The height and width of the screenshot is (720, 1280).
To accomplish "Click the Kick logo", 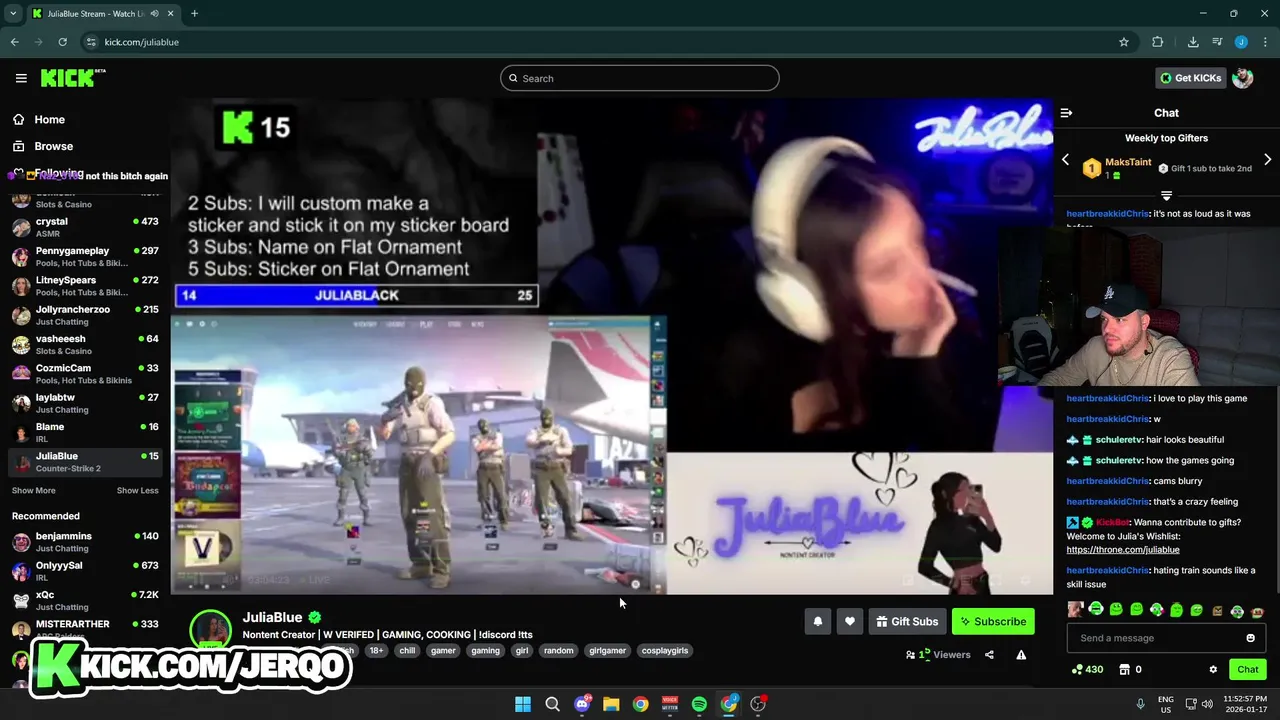I will 72,78.
